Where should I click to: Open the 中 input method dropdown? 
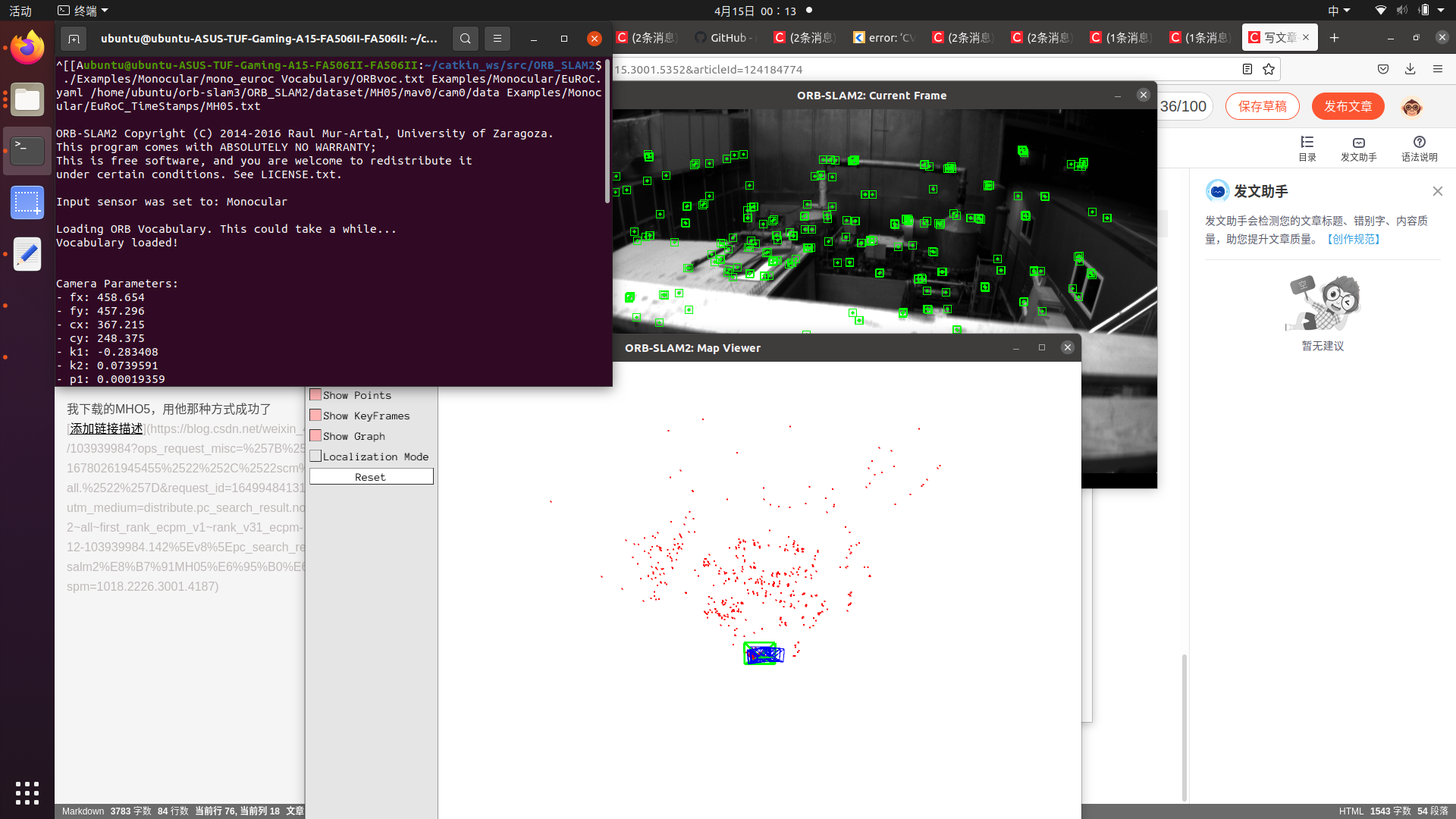tap(1339, 11)
